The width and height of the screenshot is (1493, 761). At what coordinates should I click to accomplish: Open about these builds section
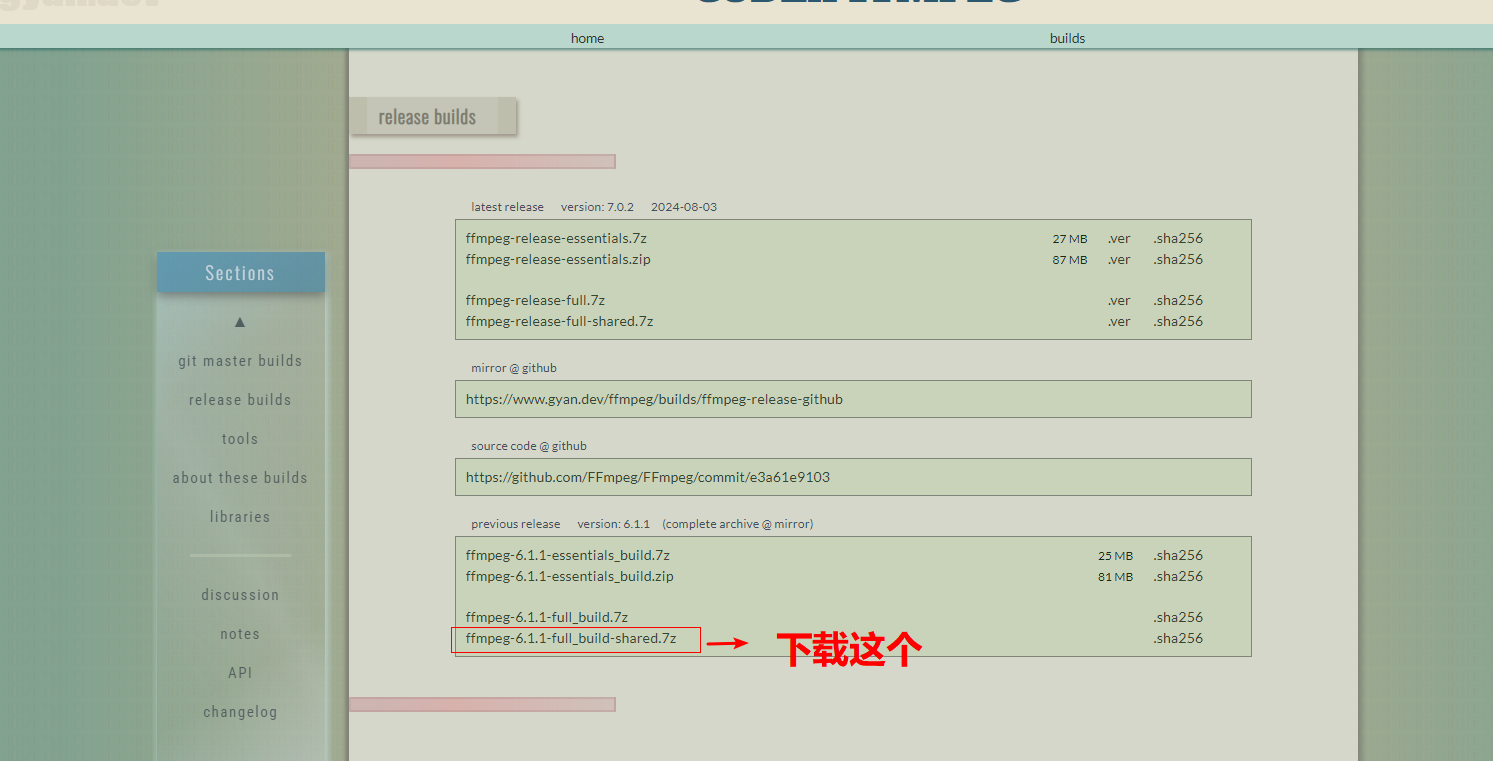(x=240, y=478)
